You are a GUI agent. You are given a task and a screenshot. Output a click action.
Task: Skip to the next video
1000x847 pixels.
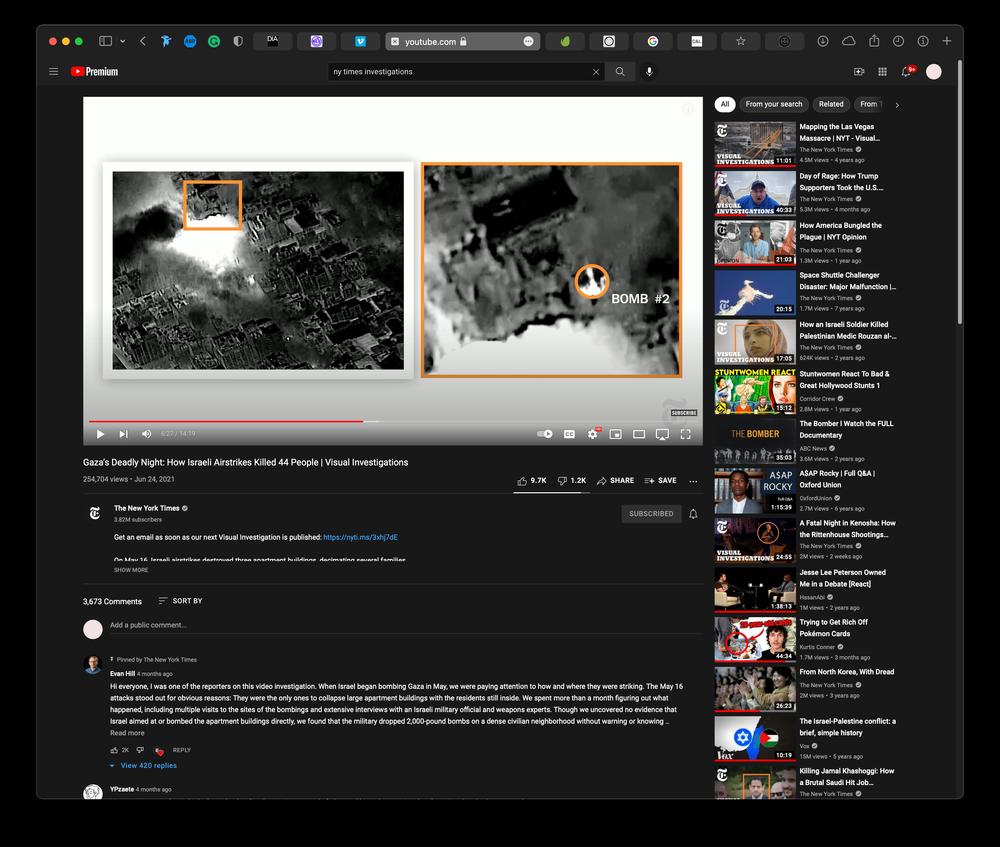click(x=123, y=434)
